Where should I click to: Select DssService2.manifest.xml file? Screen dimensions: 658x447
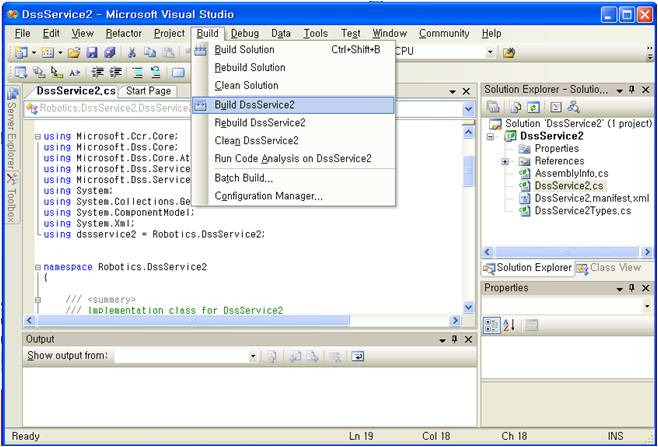[x=592, y=198]
